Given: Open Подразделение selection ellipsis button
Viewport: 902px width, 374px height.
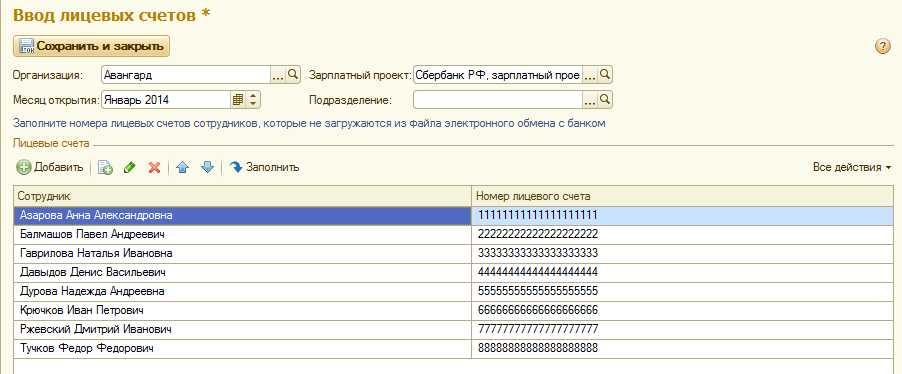Looking at the screenshot, I should click(x=590, y=100).
